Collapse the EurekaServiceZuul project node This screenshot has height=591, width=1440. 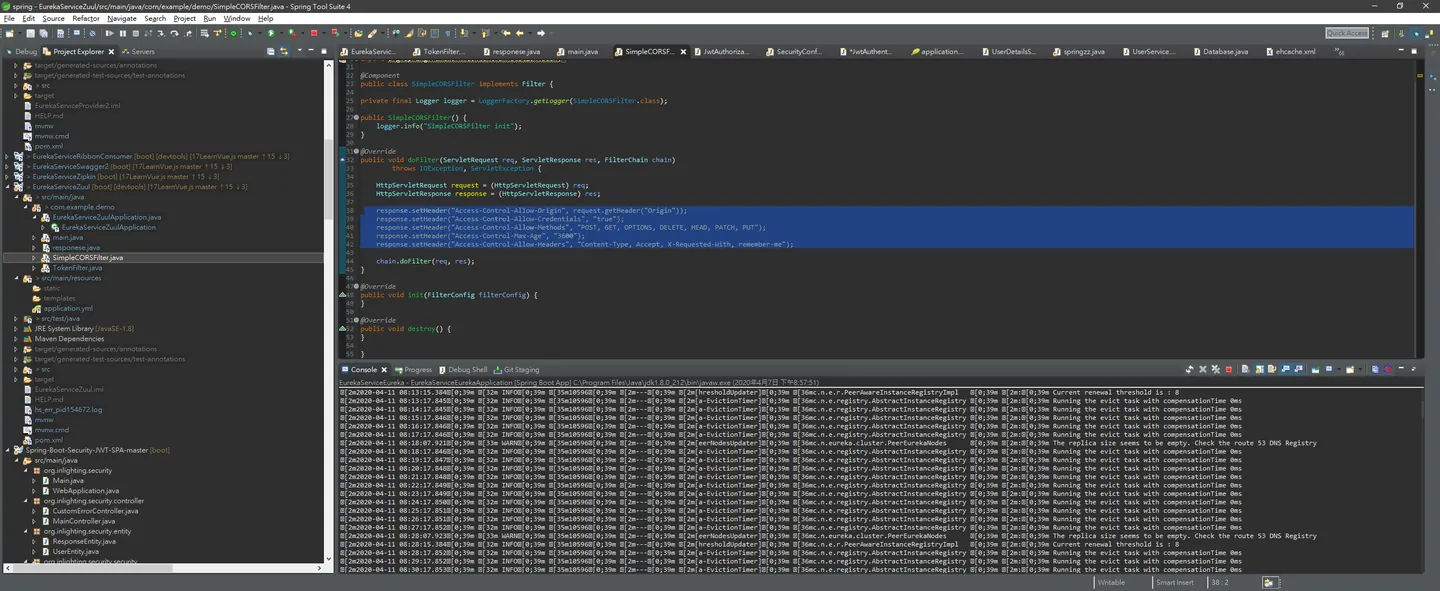7,186
